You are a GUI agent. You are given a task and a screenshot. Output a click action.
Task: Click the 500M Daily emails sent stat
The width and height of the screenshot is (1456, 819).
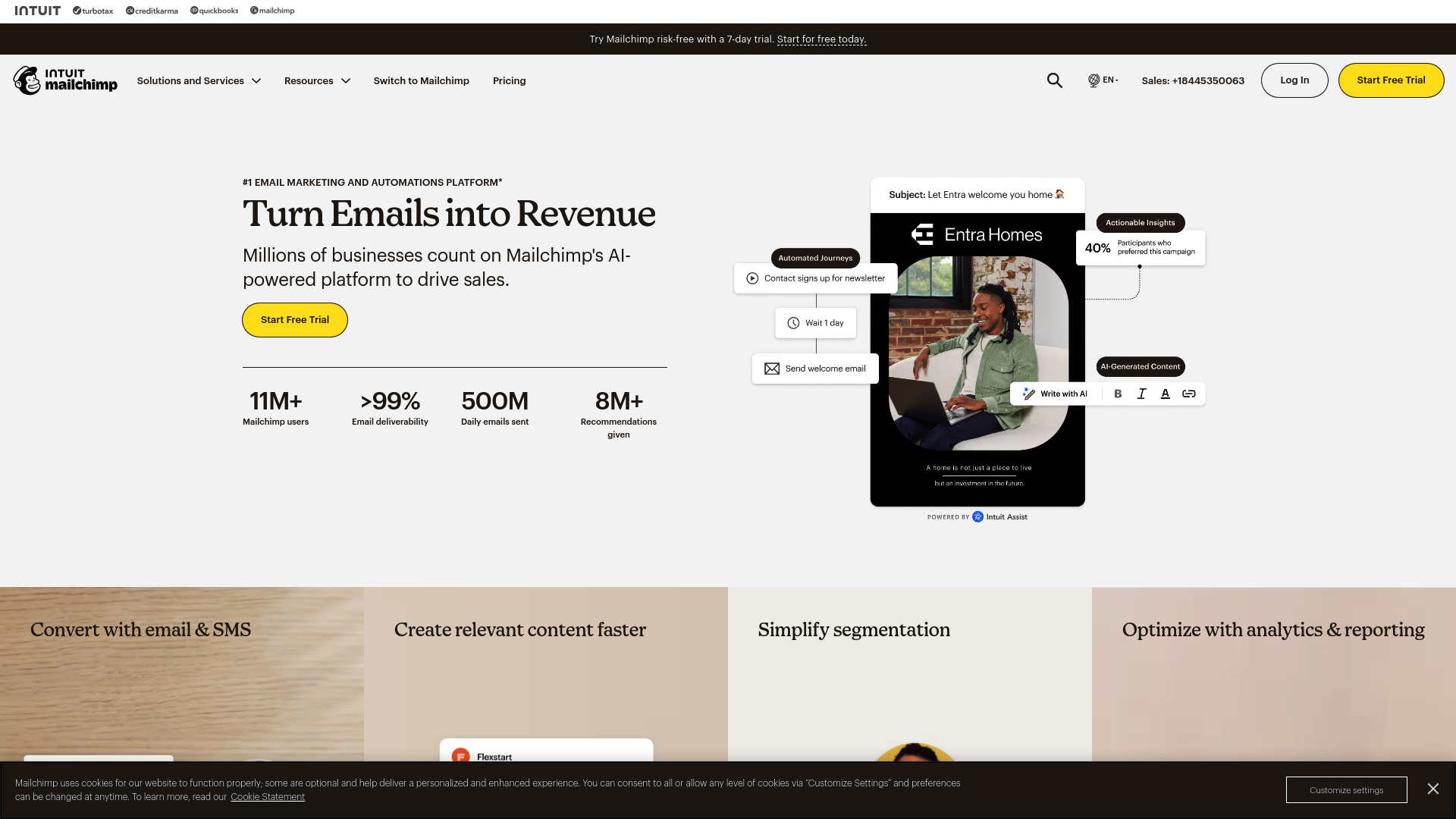tap(494, 407)
